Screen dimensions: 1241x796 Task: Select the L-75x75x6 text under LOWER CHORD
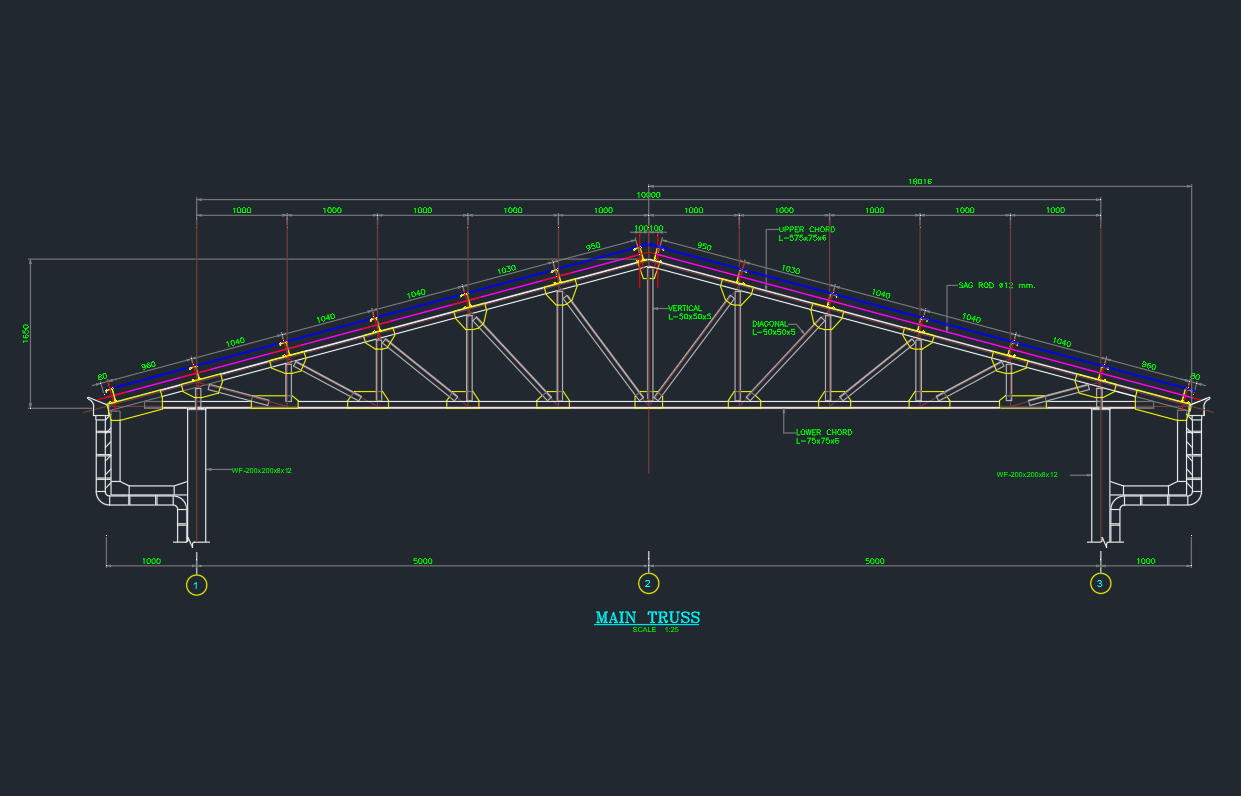(818, 441)
